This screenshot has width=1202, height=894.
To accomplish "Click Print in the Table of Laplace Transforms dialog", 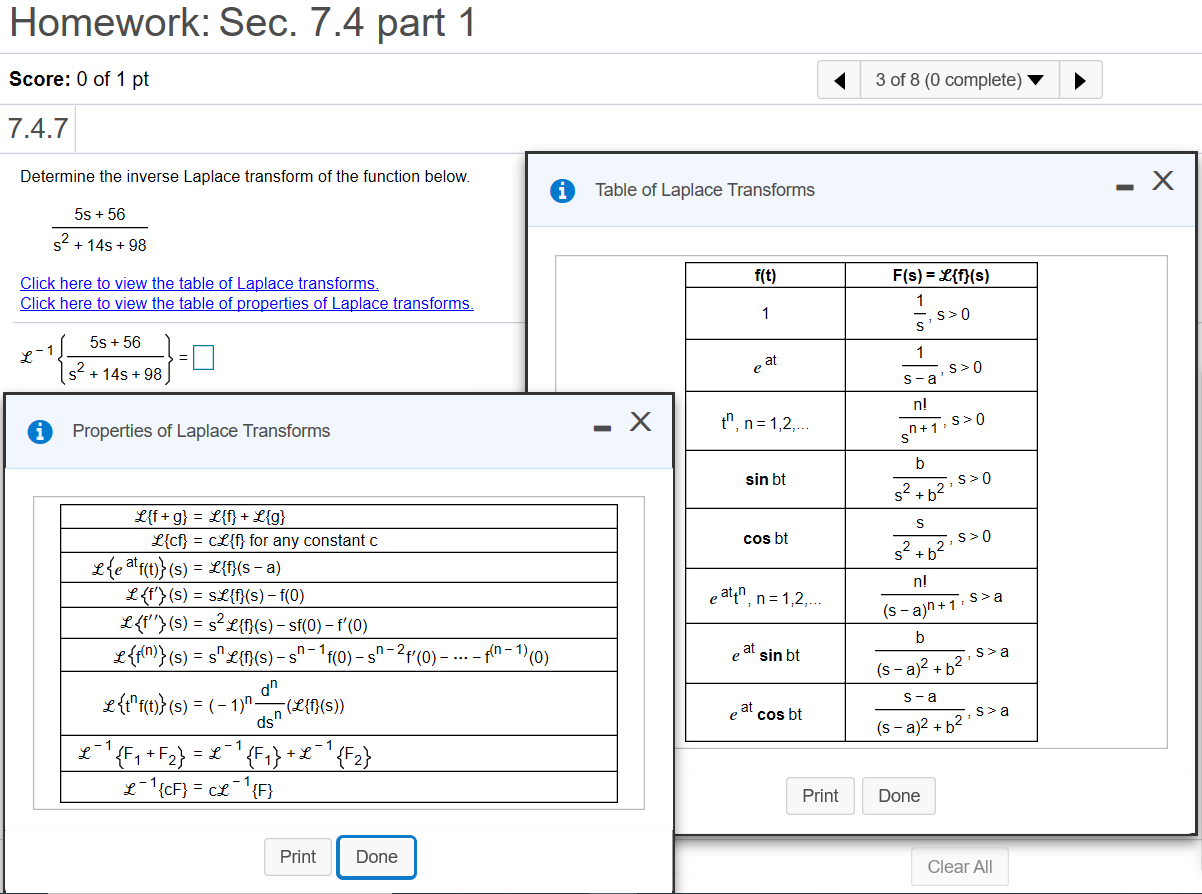I will pyautogui.click(x=820, y=796).
